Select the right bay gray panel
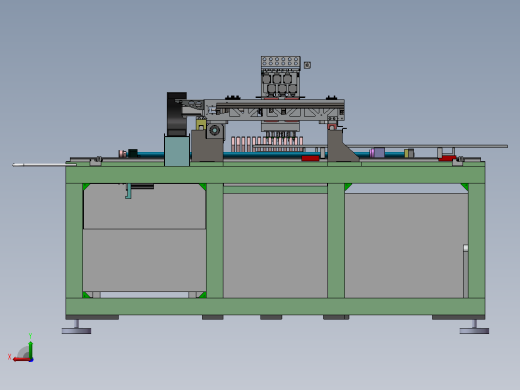Image resolution: width=520 pixels, height=390 pixels. [x=406, y=246]
